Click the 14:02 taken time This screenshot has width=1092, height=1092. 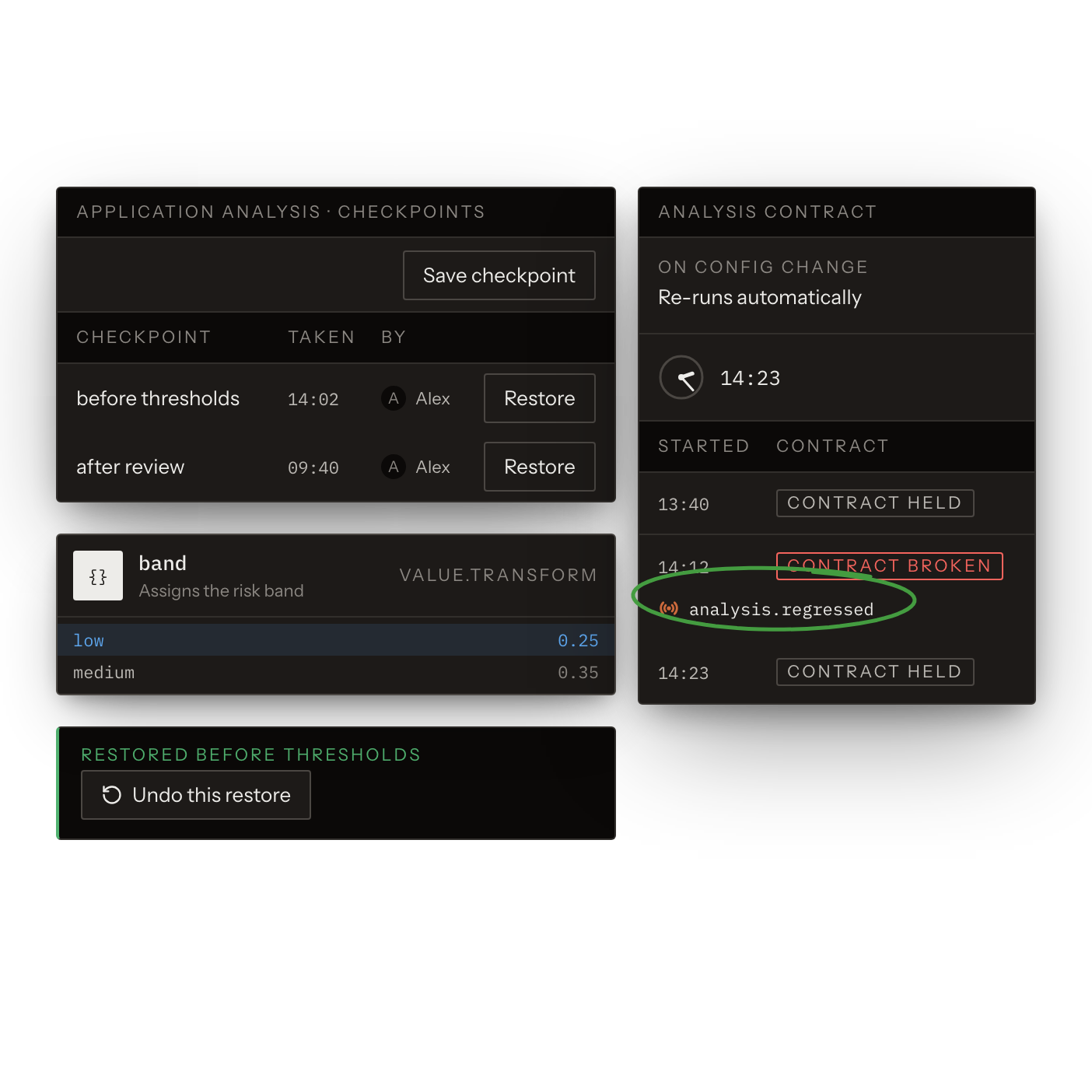pyautogui.click(x=313, y=400)
